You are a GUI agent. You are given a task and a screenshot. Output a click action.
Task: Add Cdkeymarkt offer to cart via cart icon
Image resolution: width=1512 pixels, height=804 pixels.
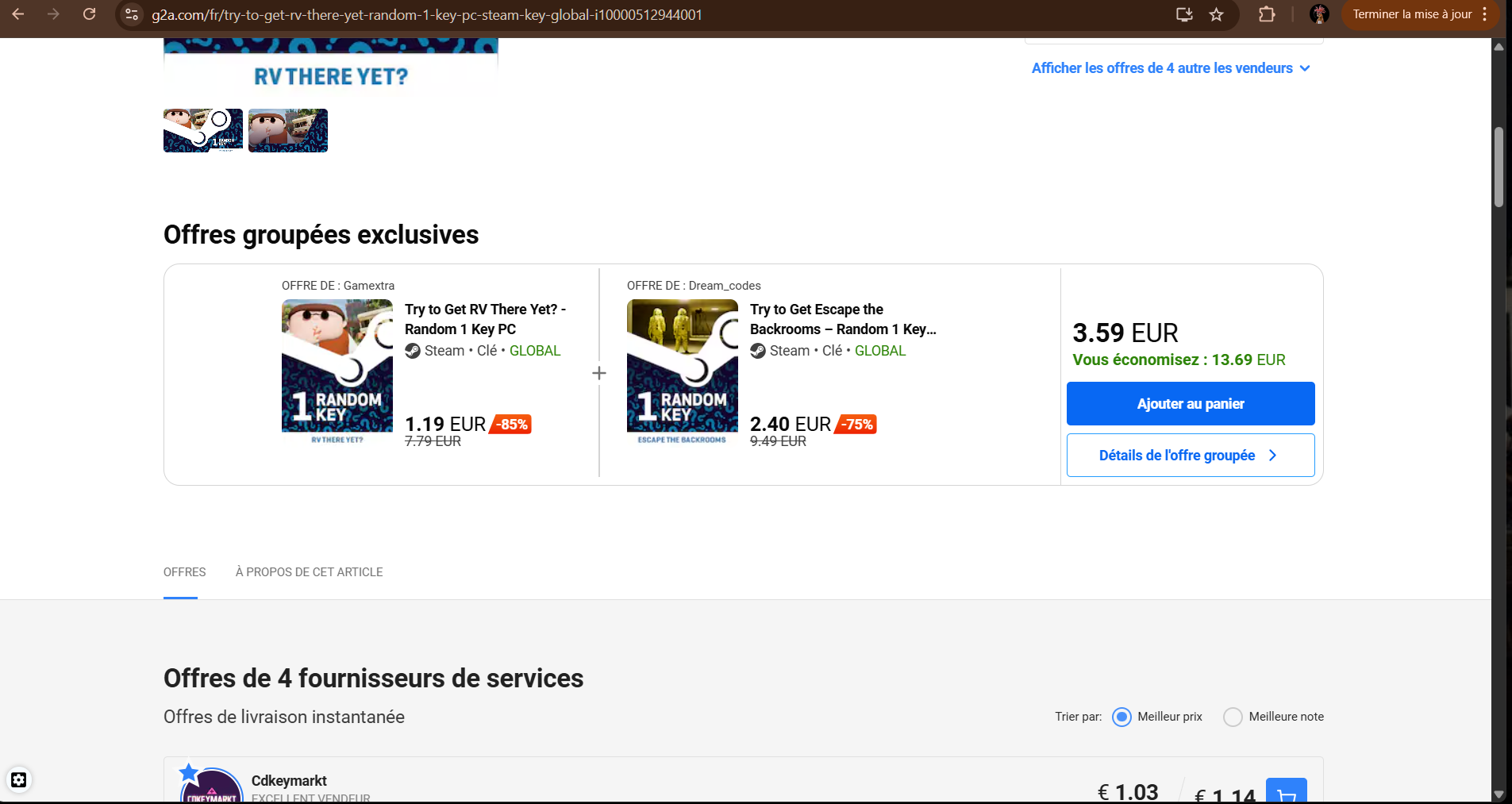click(x=1286, y=791)
